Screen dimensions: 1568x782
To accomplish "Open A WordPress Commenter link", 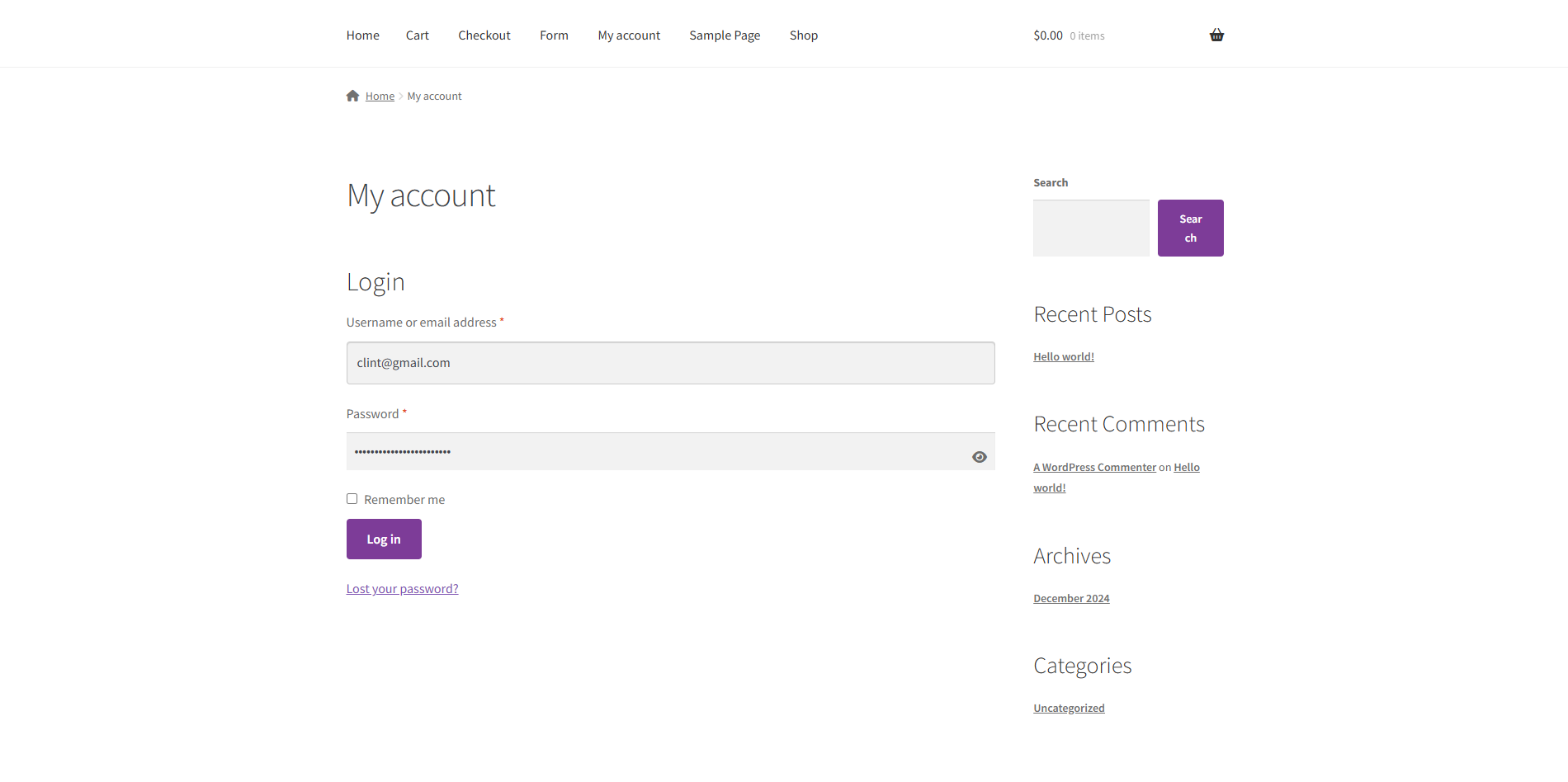I will [1094, 468].
